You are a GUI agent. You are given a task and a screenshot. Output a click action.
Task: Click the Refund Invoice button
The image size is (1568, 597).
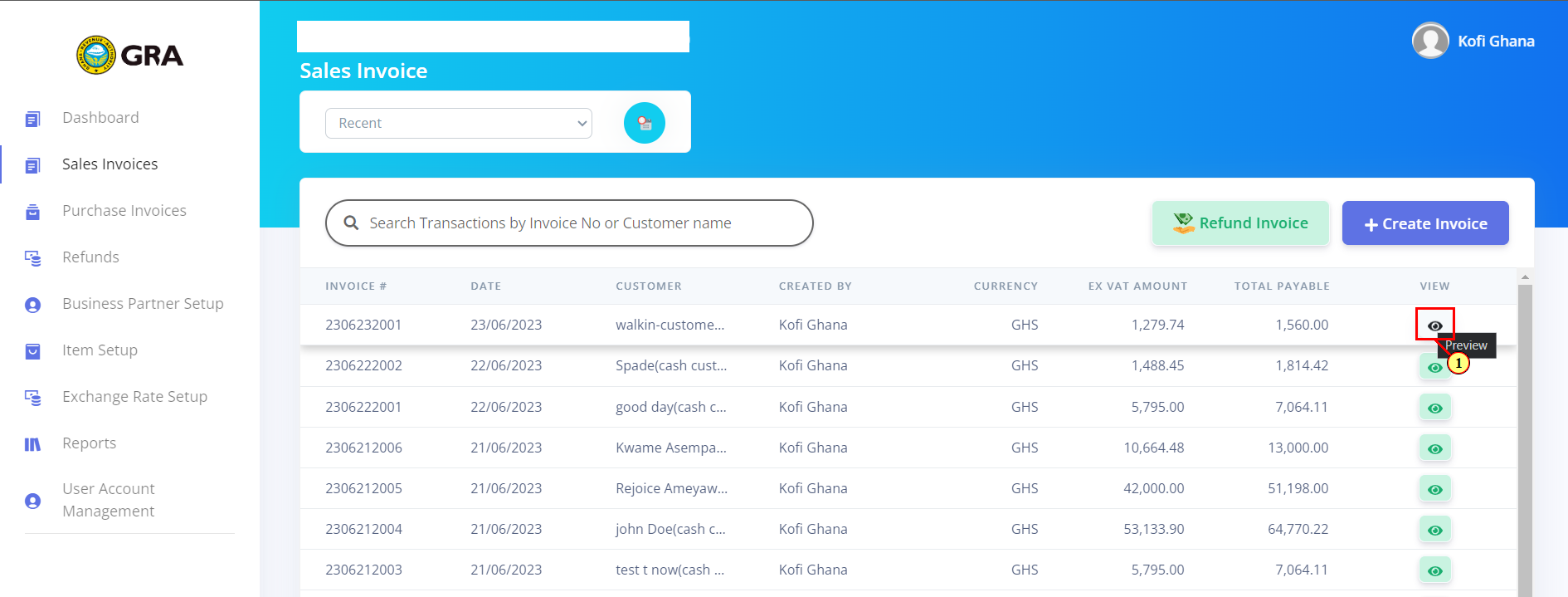click(x=1240, y=223)
